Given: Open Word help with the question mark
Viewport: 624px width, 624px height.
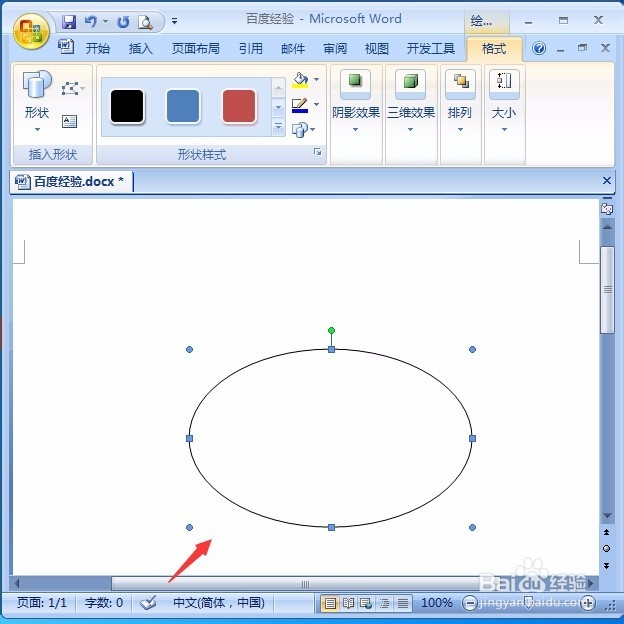Looking at the screenshot, I should point(538,49).
